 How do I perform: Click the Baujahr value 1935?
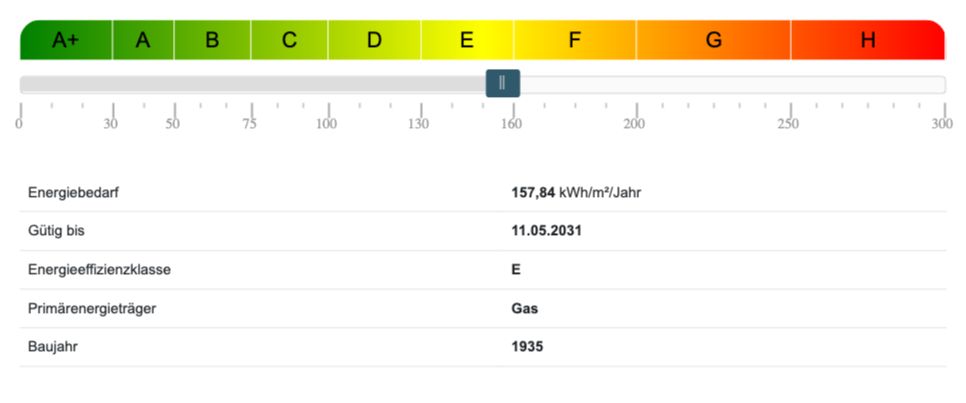point(527,347)
